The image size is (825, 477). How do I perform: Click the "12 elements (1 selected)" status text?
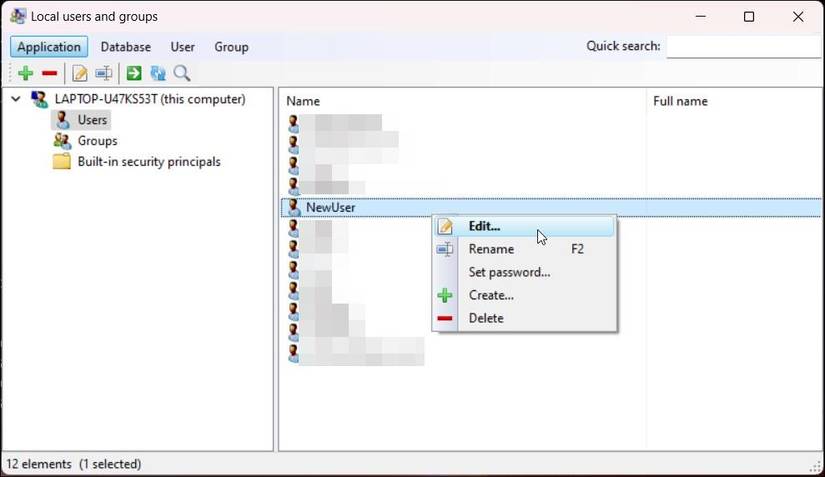[74, 464]
